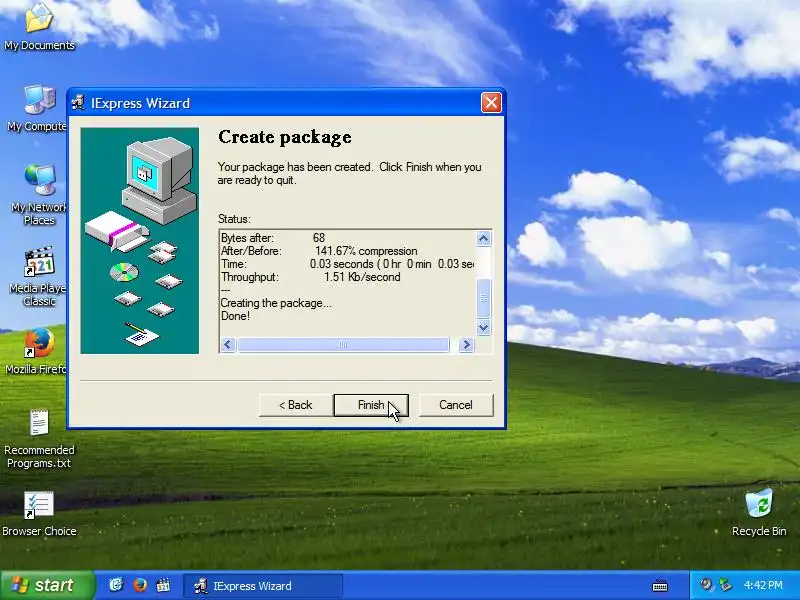Click the vertical scrollbar thumb in status
The image size is (800, 600).
484,298
